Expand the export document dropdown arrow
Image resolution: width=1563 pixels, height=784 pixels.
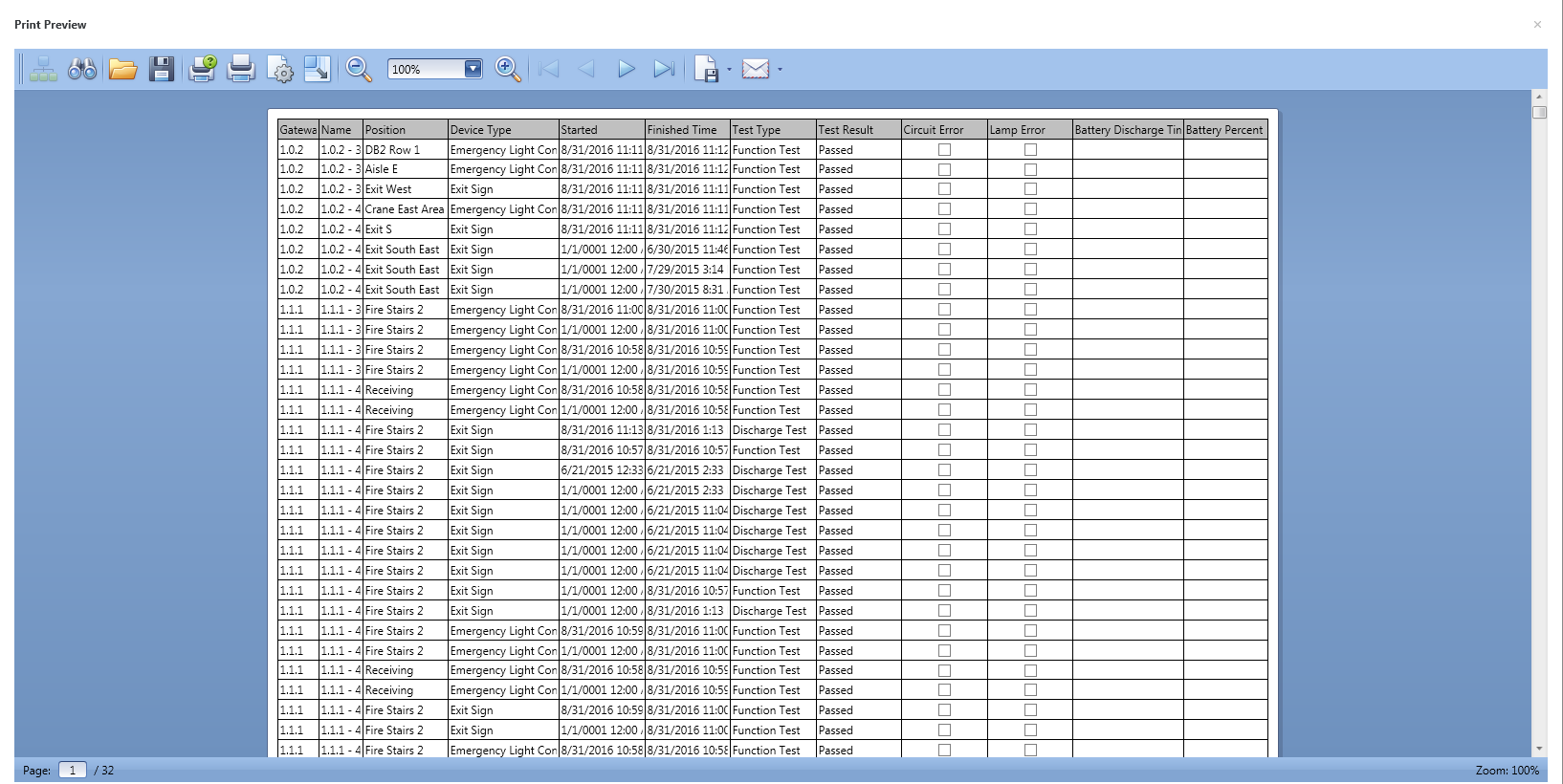tap(729, 69)
